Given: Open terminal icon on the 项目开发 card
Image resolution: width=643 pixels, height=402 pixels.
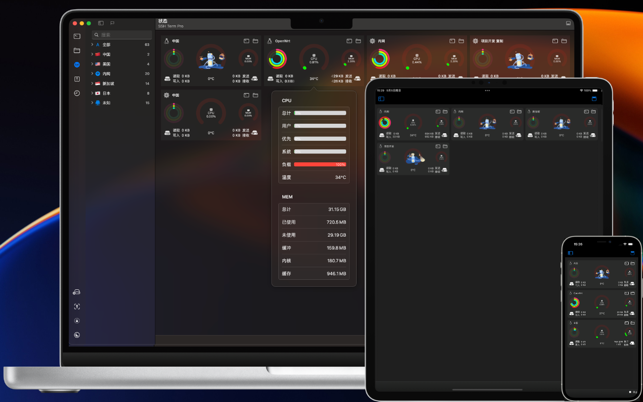Looking at the screenshot, I should pyautogui.click(x=555, y=41).
